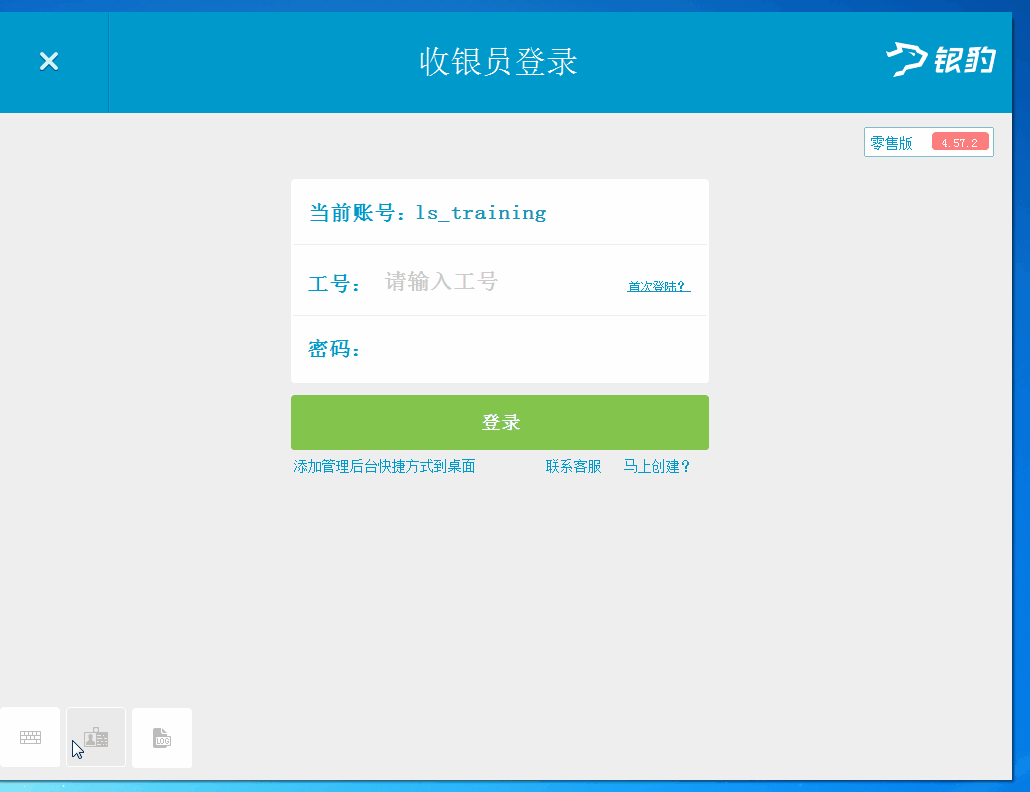1030x792 pixels.
Task: Open the 联系客服 customer service link
Action: coord(572,466)
